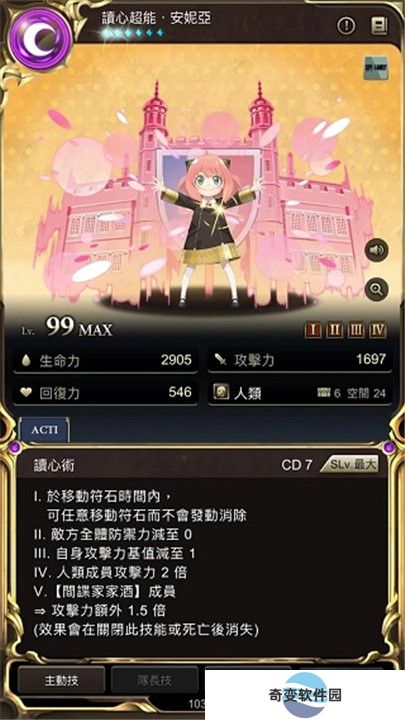The height and width of the screenshot is (720, 405).
Task: Click the 奇变软件园 watermark logo
Action: [305, 695]
